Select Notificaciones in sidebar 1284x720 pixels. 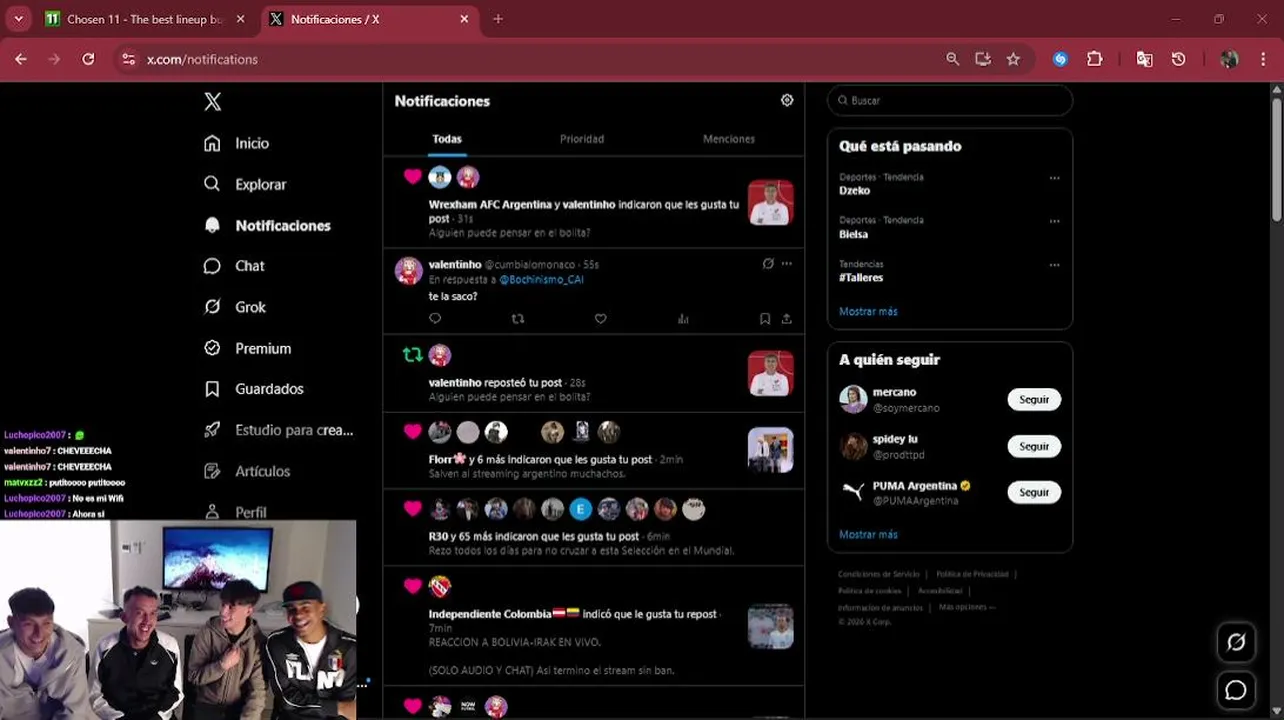(267, 225)
